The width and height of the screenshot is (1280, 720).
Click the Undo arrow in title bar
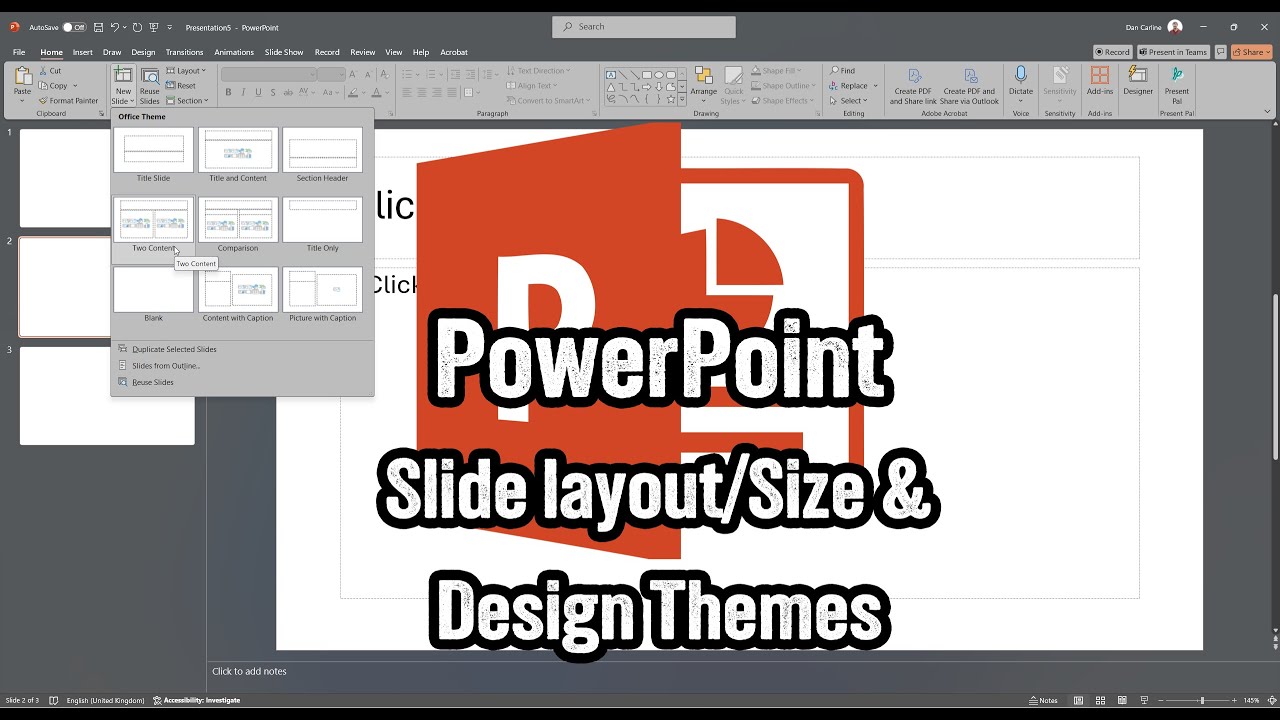115,27
